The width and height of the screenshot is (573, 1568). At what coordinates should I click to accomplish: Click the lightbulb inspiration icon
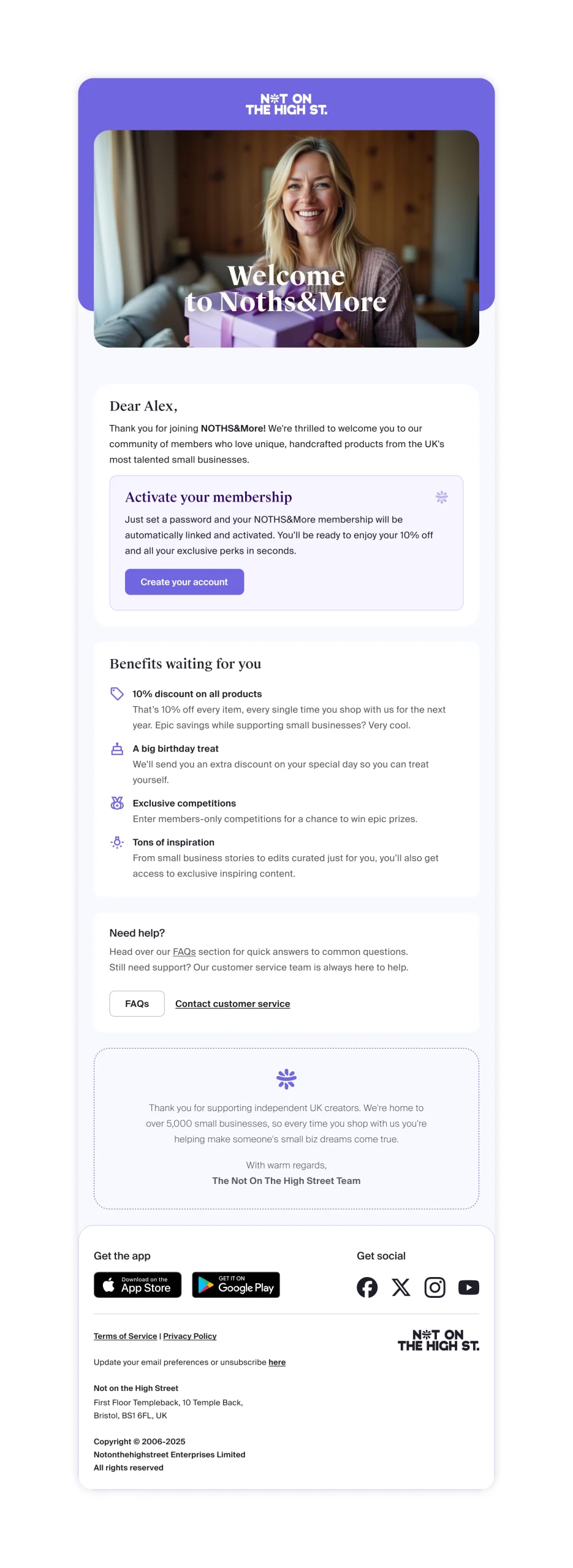point(117,842)
